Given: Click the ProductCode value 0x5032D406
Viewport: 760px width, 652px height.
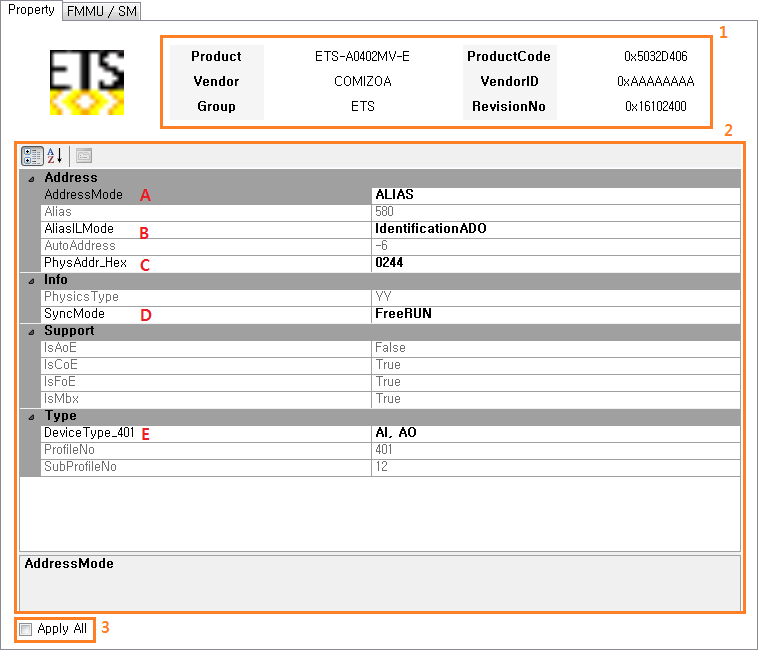Looking at the screenshot, I should click(x=655, y=57).
